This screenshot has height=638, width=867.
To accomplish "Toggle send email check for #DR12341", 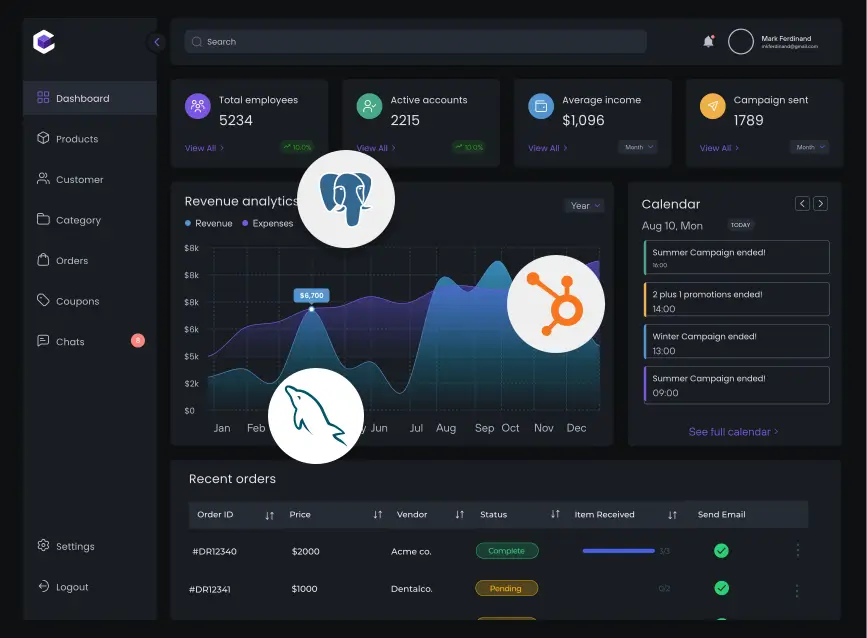I will click(721, 588).
